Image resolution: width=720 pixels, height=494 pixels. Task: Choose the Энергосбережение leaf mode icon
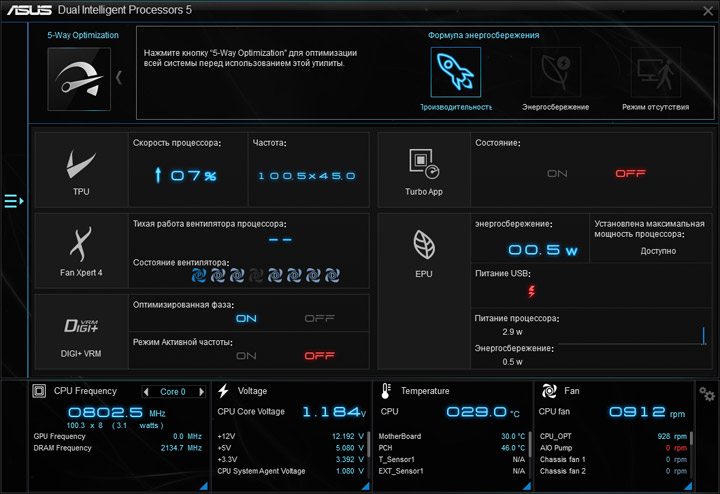556,72
